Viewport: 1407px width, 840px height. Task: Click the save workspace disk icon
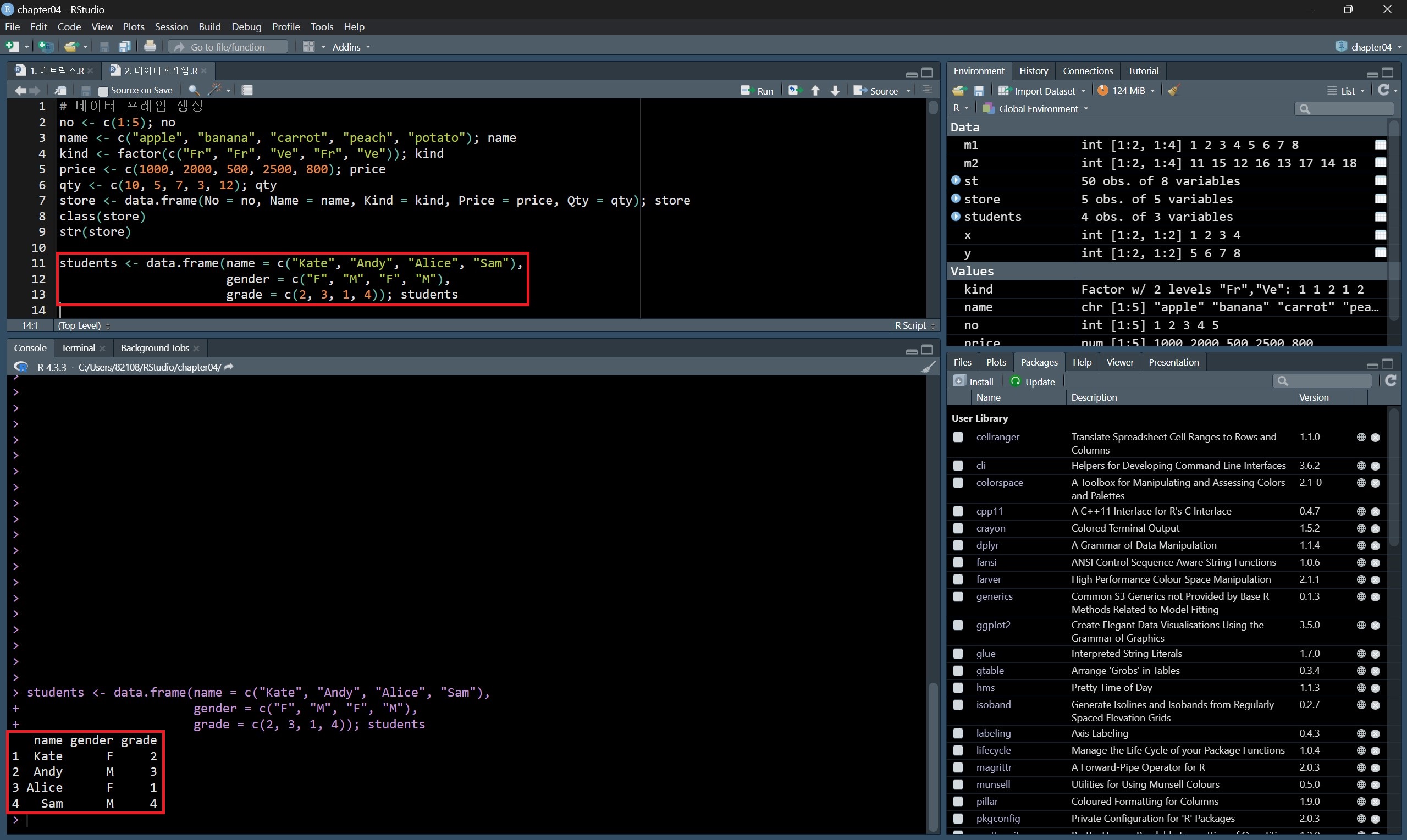click(979, 91)
